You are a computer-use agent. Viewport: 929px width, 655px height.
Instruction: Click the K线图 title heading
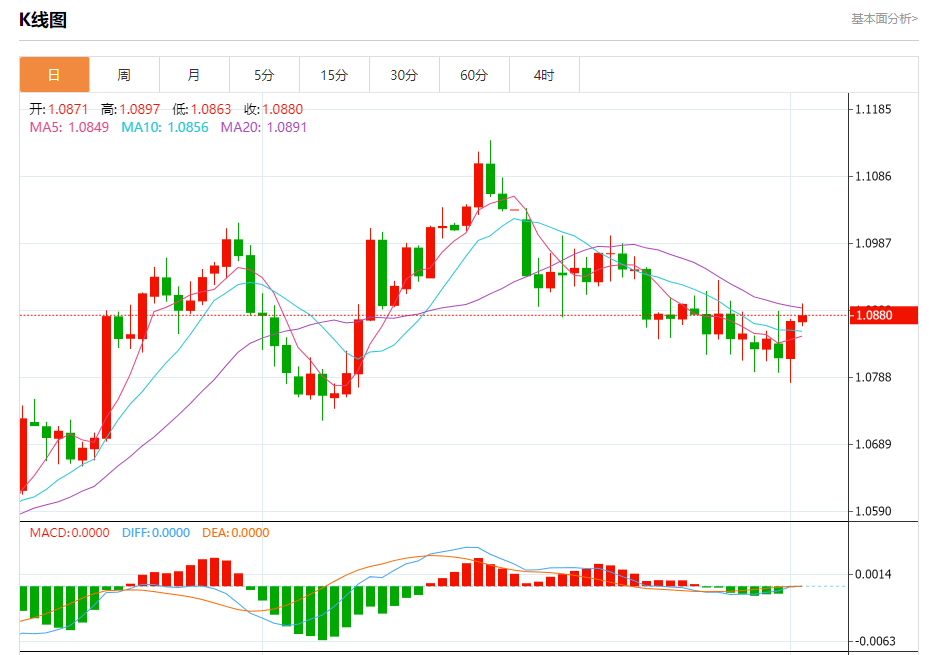click(x=43, y=20)
